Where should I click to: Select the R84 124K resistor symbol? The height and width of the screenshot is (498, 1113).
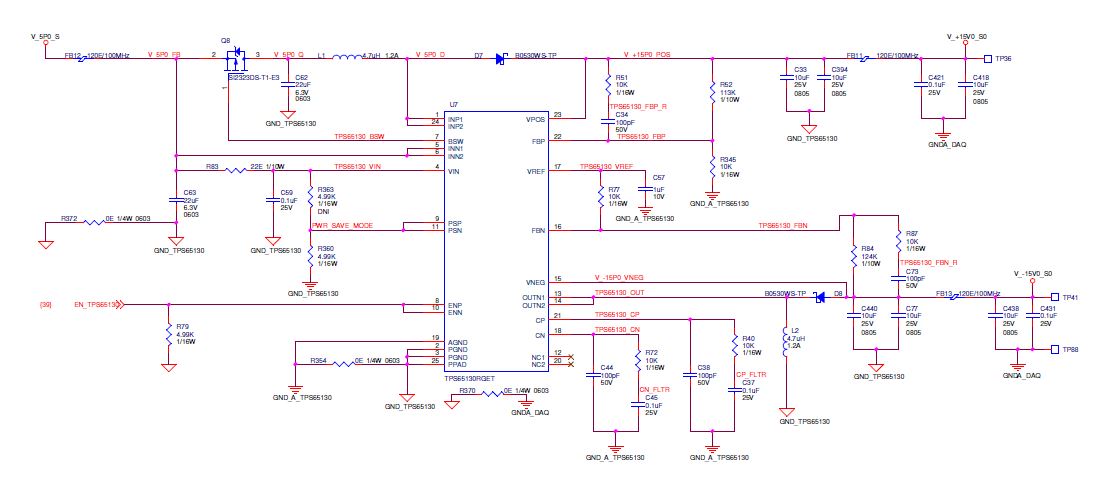coord(854,255)
